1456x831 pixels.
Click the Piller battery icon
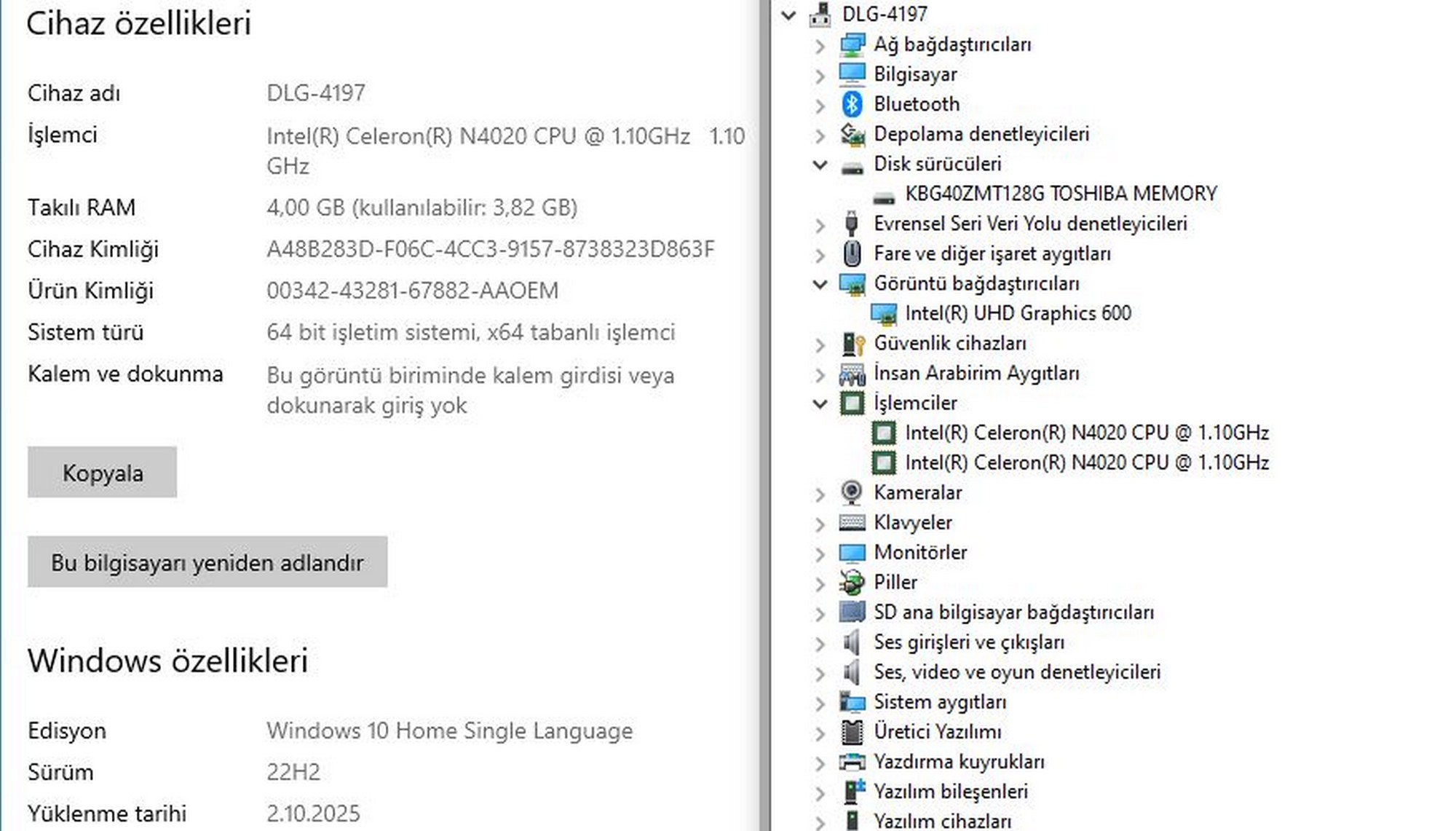(x=852, y=582)
